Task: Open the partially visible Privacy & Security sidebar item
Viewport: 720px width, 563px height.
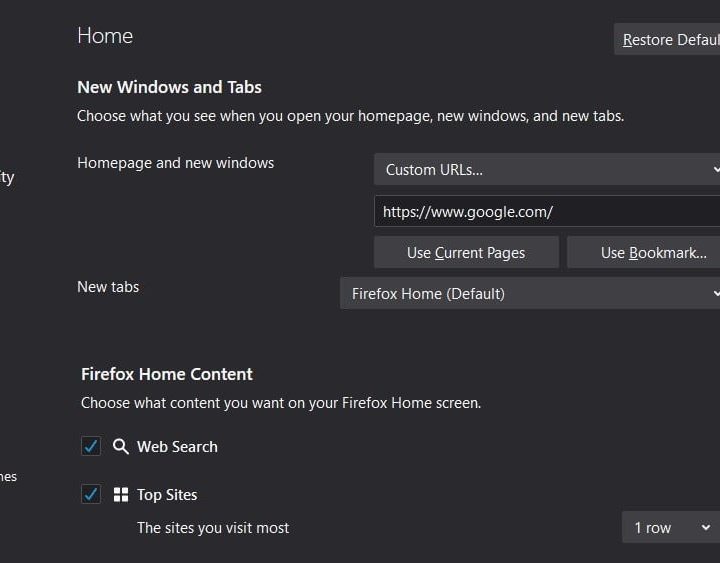Action: (x=7, y=178)
